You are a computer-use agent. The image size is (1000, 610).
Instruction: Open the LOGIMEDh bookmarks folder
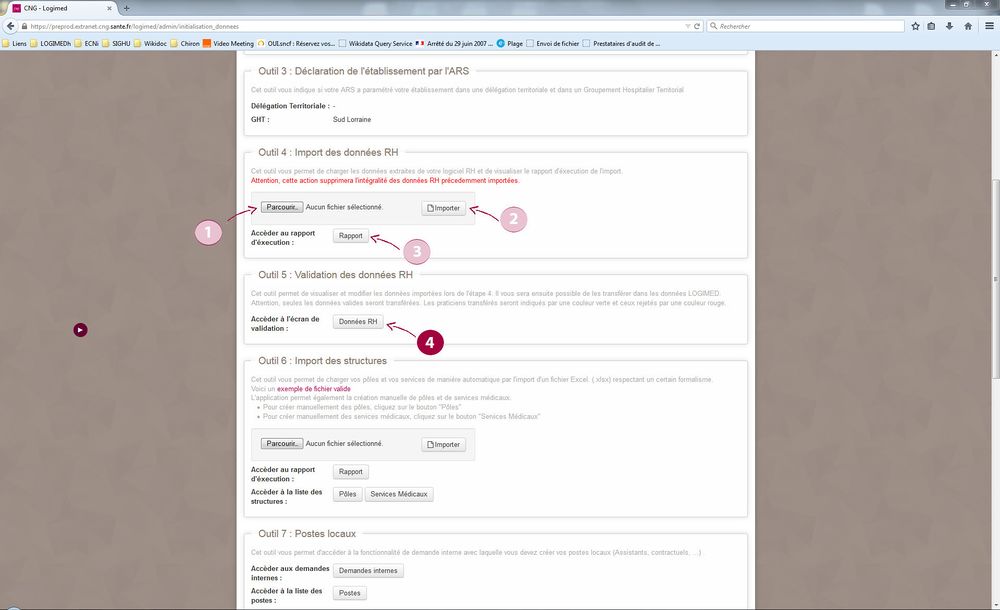pyautogui.click(x=51, y=43)
